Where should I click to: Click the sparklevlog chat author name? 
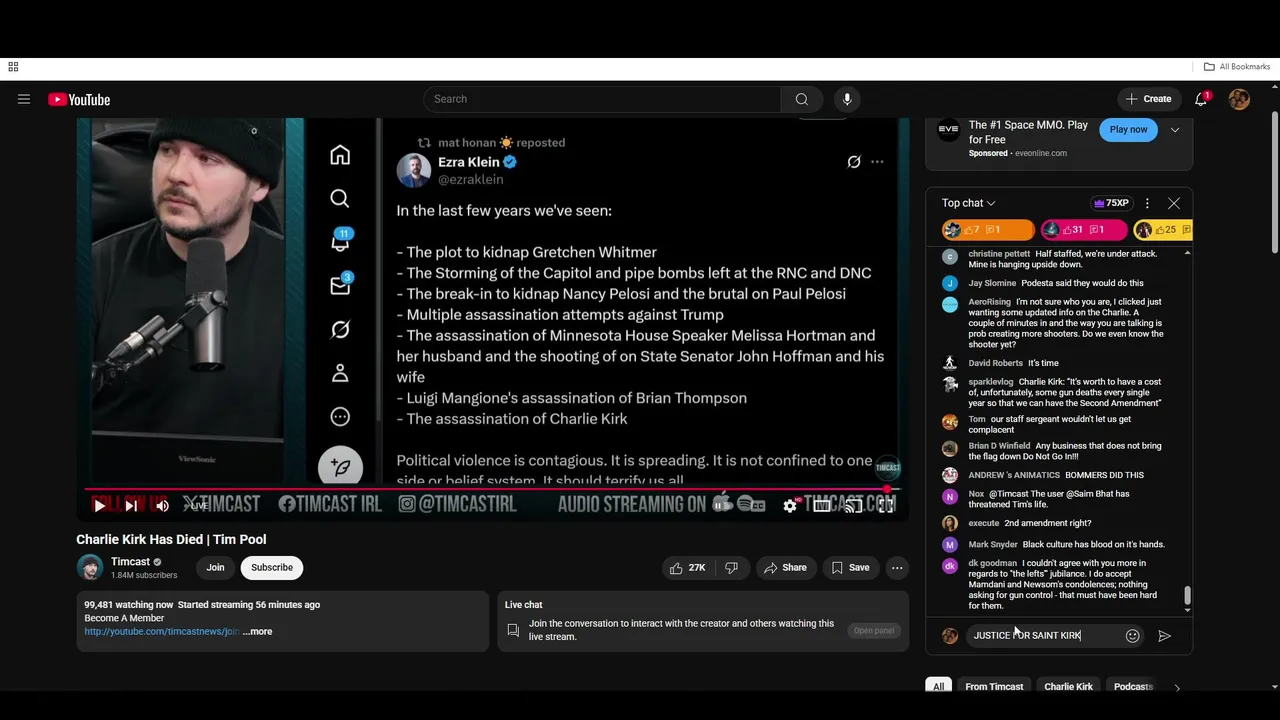(x=990, y=382)
